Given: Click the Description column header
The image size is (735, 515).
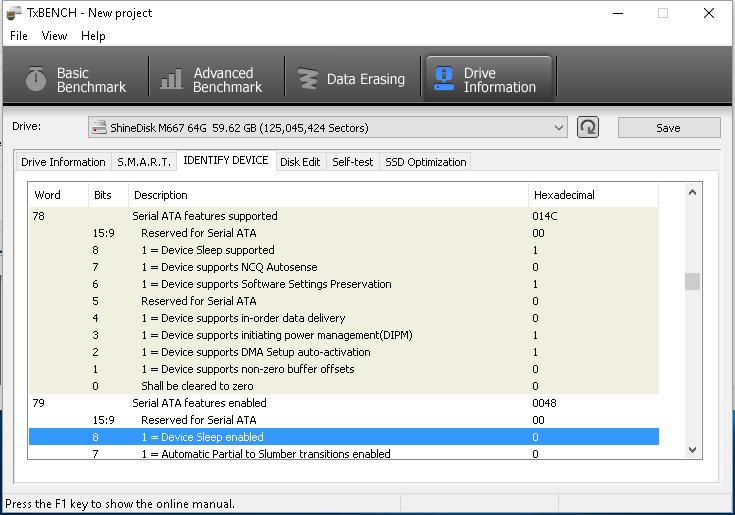Looking at the screenshot, I should click(160, 195).
